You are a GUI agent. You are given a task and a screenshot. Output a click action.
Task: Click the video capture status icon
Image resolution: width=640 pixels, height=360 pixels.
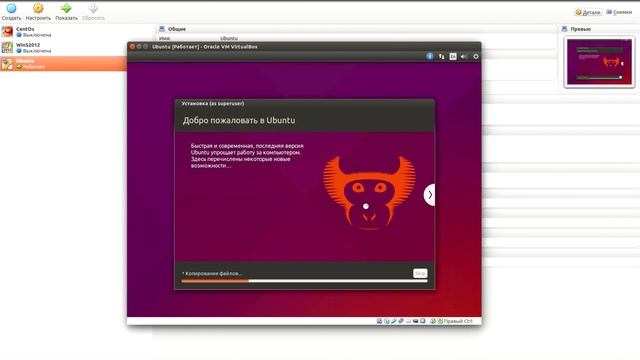(x=423, y=321)
